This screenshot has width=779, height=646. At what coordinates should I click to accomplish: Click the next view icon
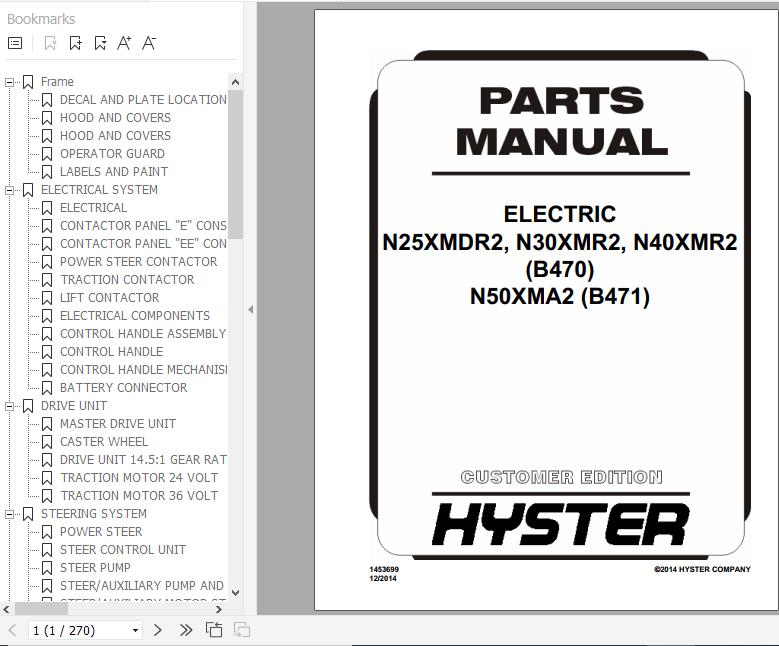pyautogui.click(x=242, y=630)
